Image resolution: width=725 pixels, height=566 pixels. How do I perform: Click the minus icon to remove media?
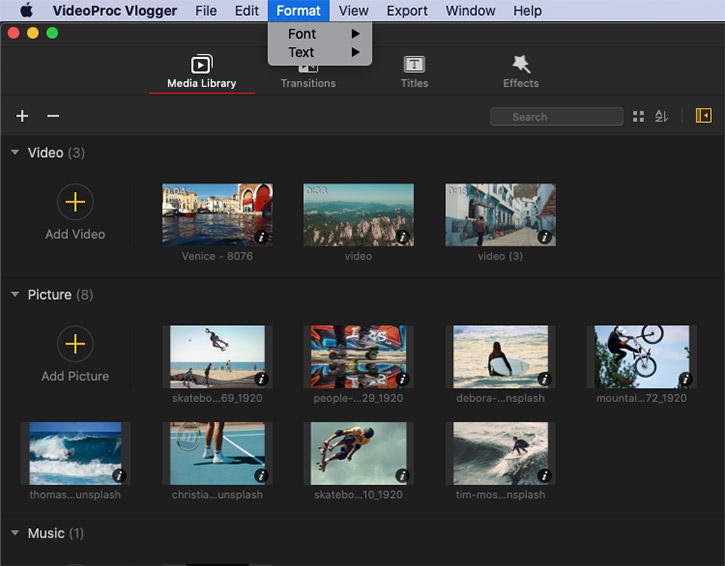pos(53,117)
